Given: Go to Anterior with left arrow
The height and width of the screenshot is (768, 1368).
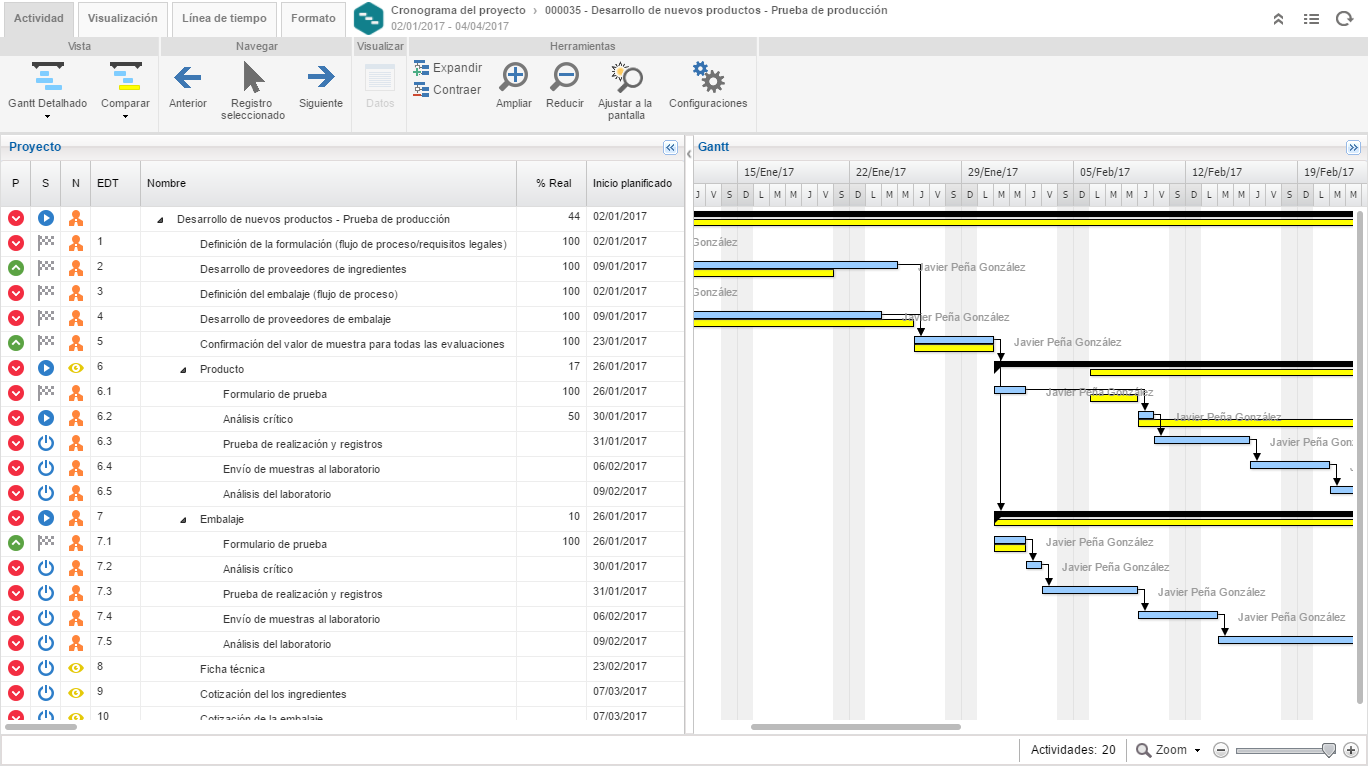Looking at the screenshot, I should (188, 77).
